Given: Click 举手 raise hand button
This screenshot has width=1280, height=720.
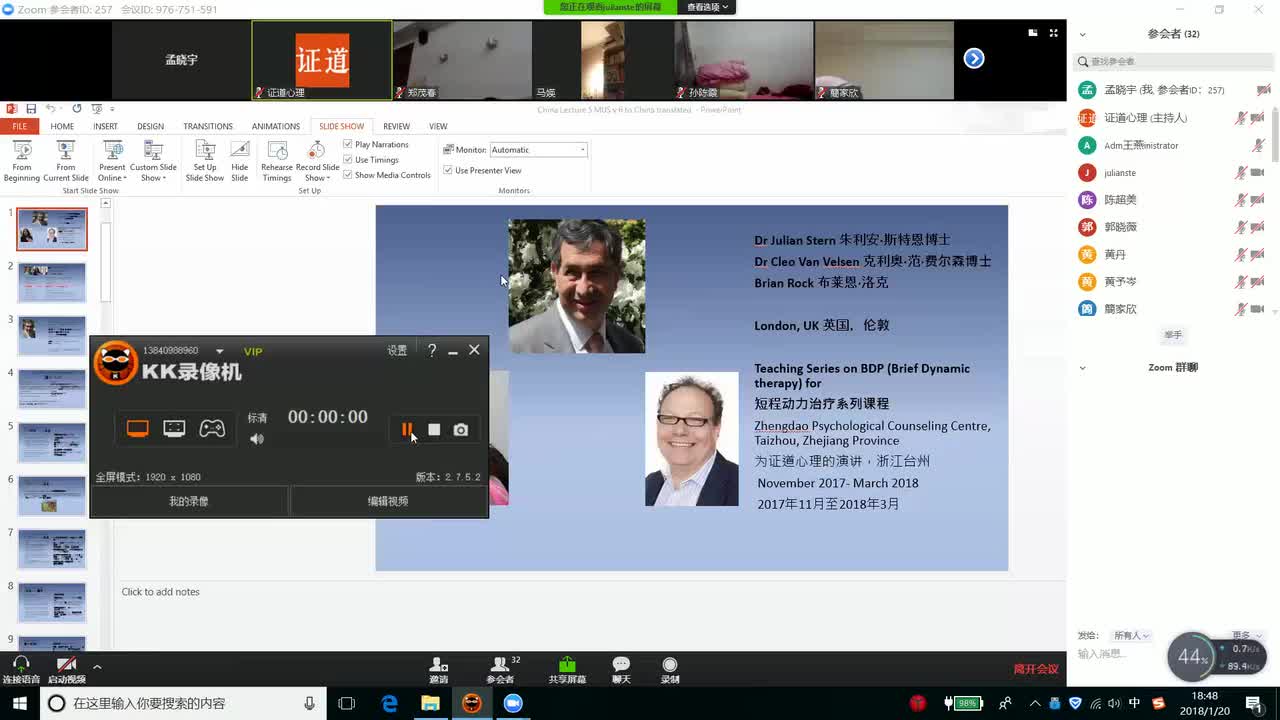Looking at the screenshot, I should tap(1173, 335).
